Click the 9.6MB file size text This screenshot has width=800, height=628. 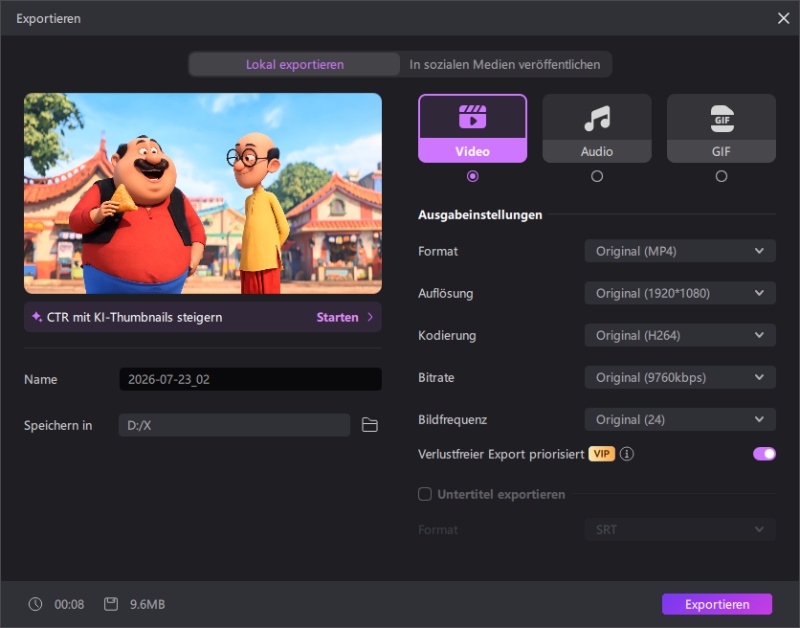click(x=147, y=605)
